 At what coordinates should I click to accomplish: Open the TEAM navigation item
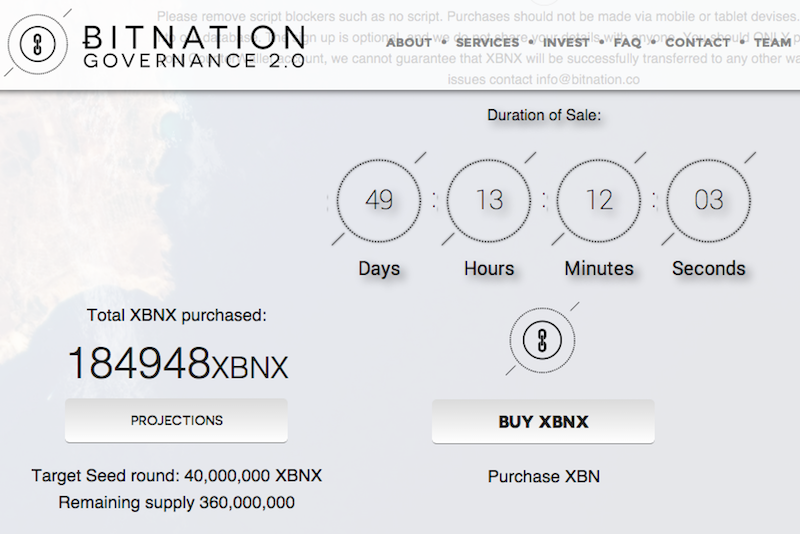(772, 43)
